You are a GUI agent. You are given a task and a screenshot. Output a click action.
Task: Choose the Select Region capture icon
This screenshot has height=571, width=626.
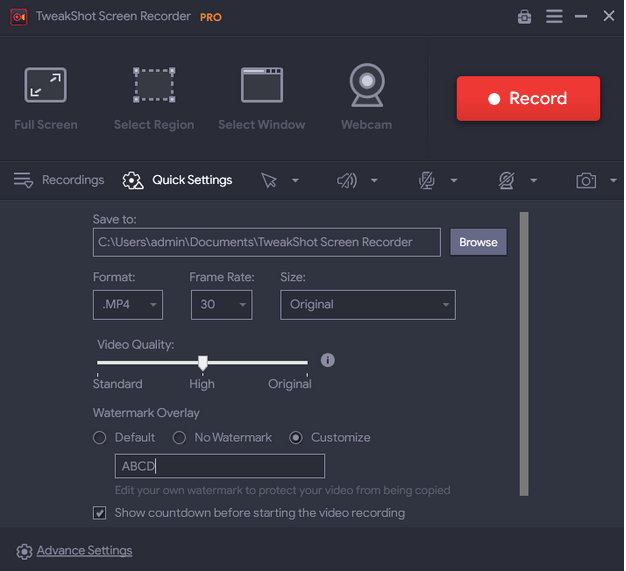tap(154, 85)
